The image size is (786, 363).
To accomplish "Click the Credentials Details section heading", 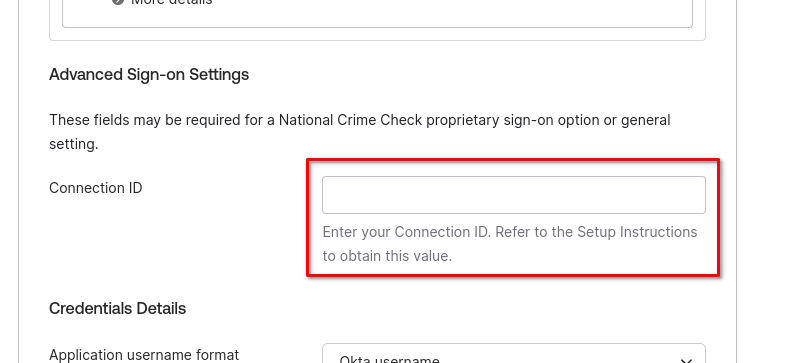I will click(x=117, y=308).
